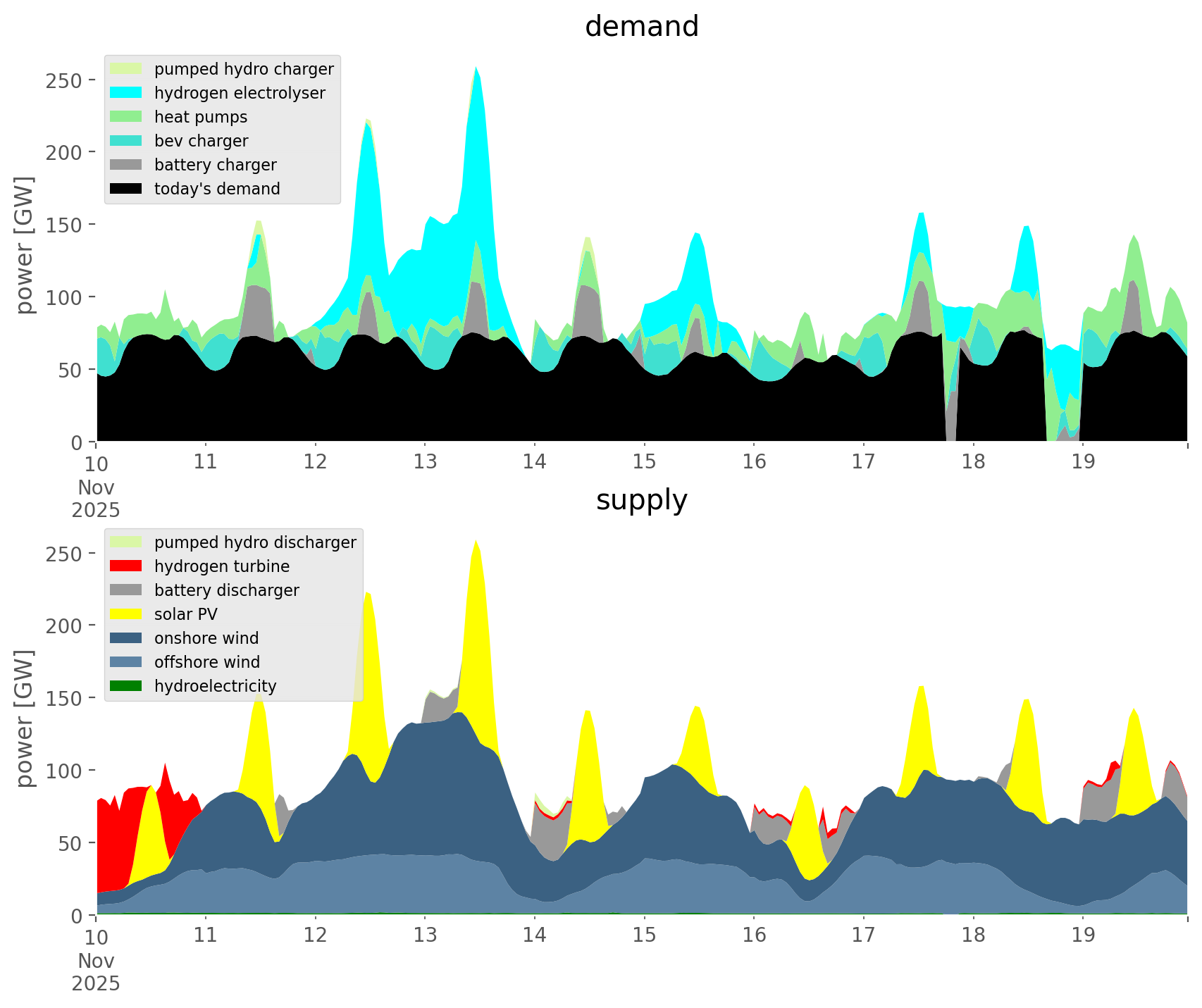Click the bev charger legend swatch
Image resolution: width=1202 pixels, height=1008 pixels.
[126, 141]
